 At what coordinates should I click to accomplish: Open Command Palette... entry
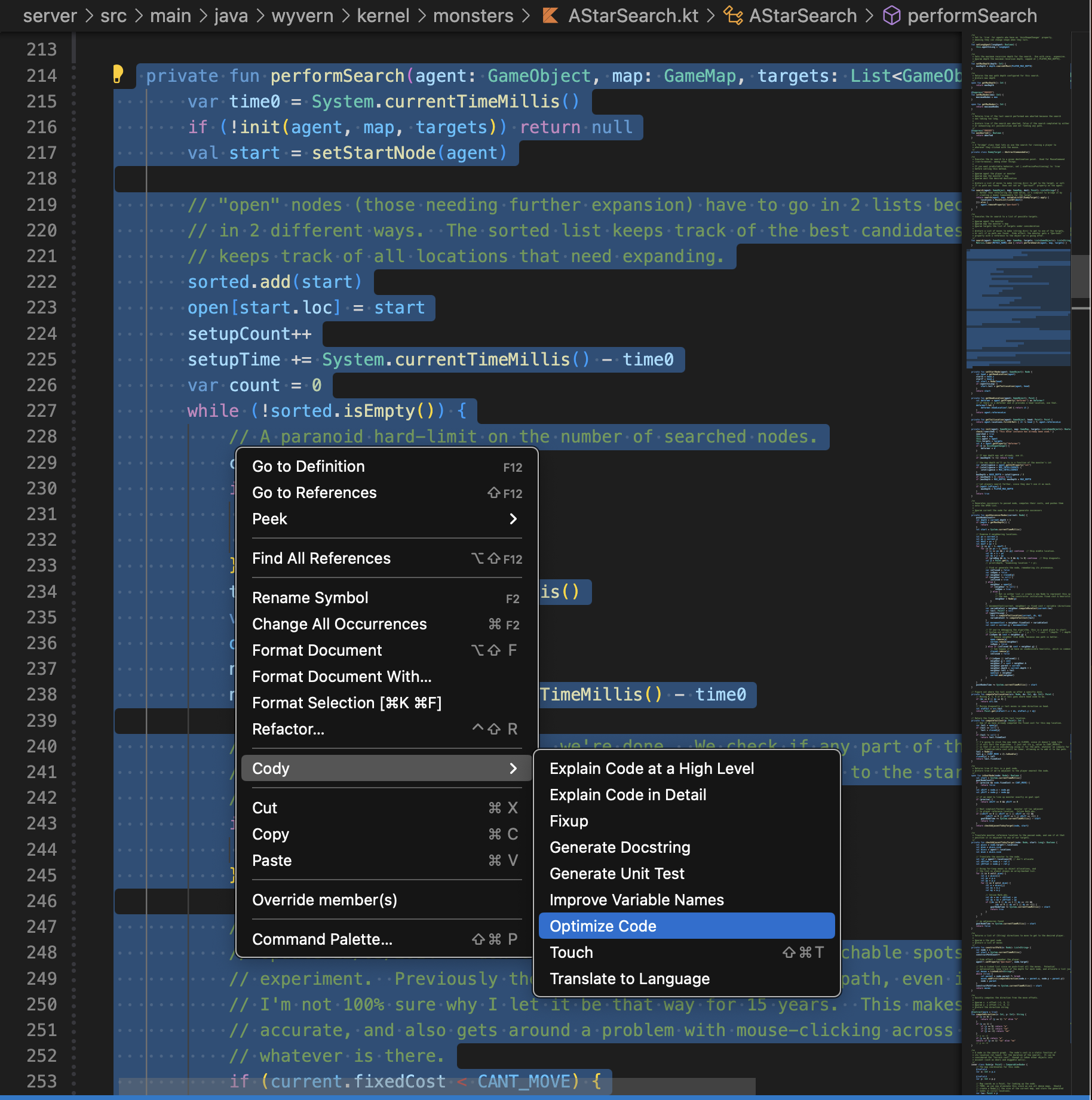[x=387, y=939]
